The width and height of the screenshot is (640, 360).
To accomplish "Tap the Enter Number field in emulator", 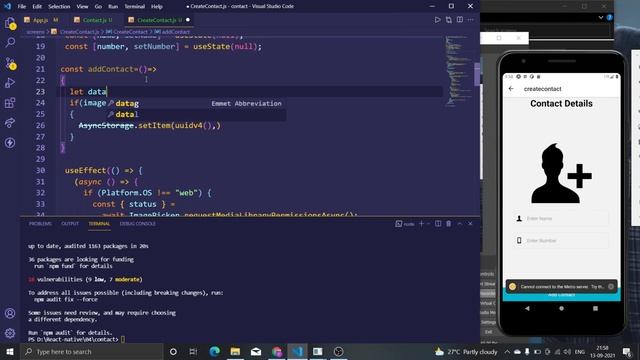I will pos(561,240).
